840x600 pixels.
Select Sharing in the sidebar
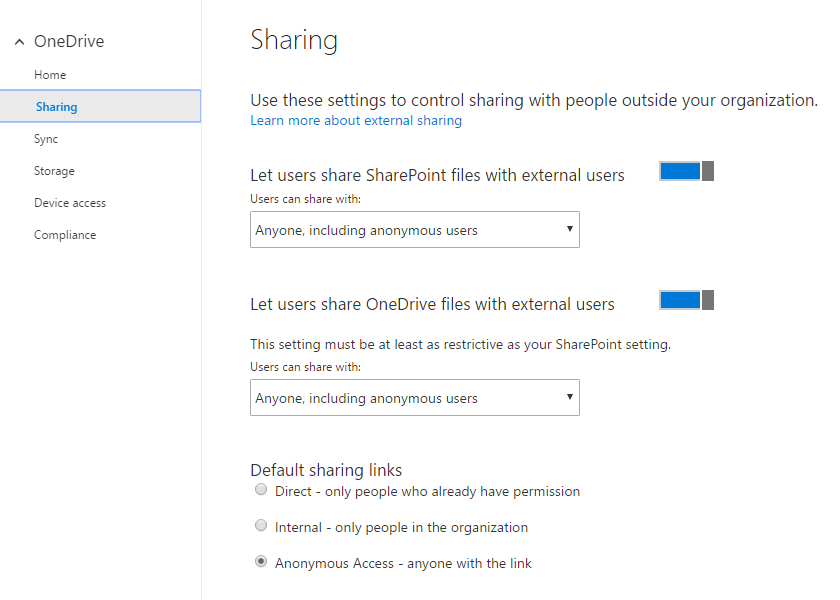click(x=100, y=106)
